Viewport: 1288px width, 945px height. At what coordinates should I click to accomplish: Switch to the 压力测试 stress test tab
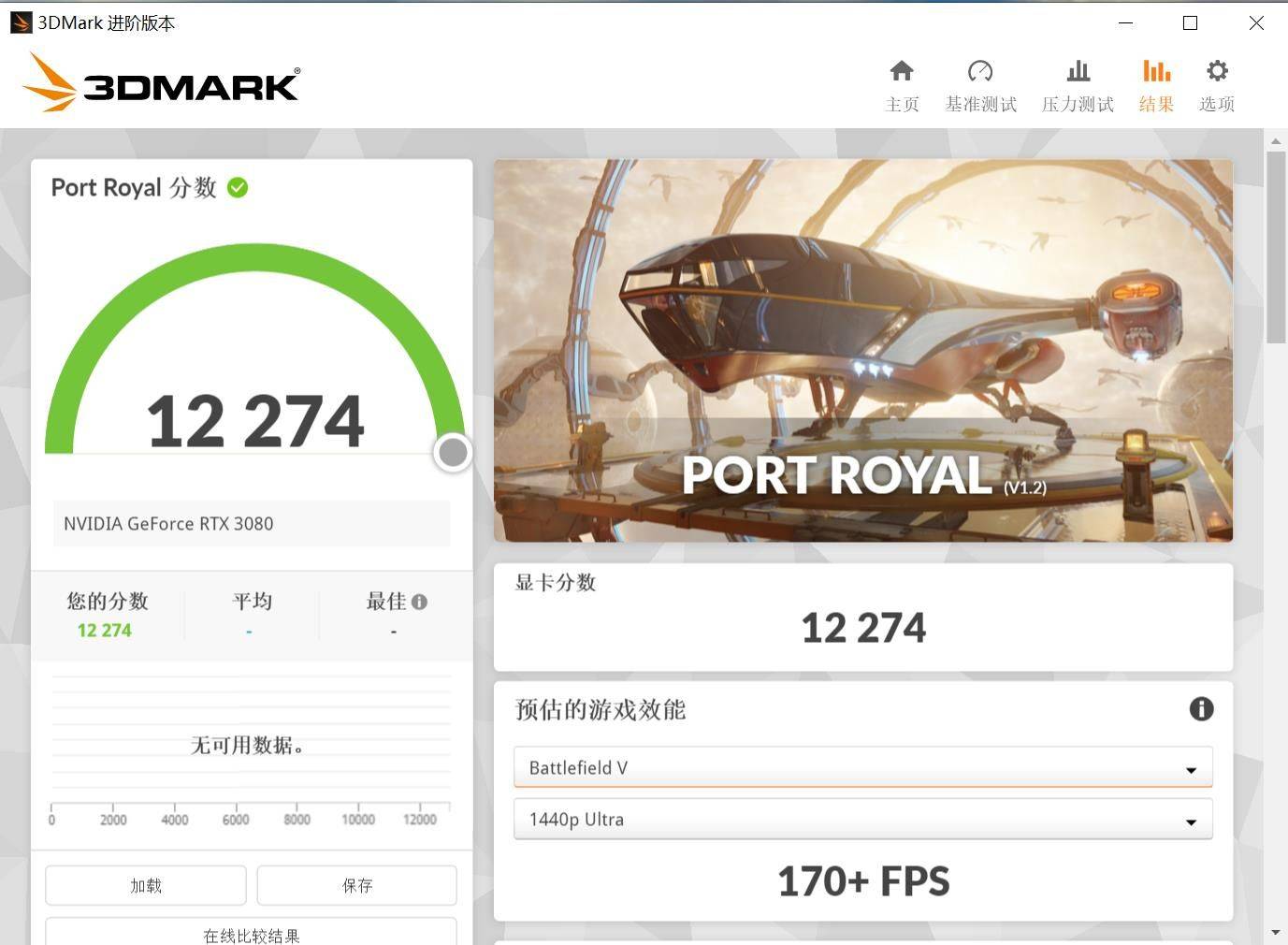(x=1078, y=85)
